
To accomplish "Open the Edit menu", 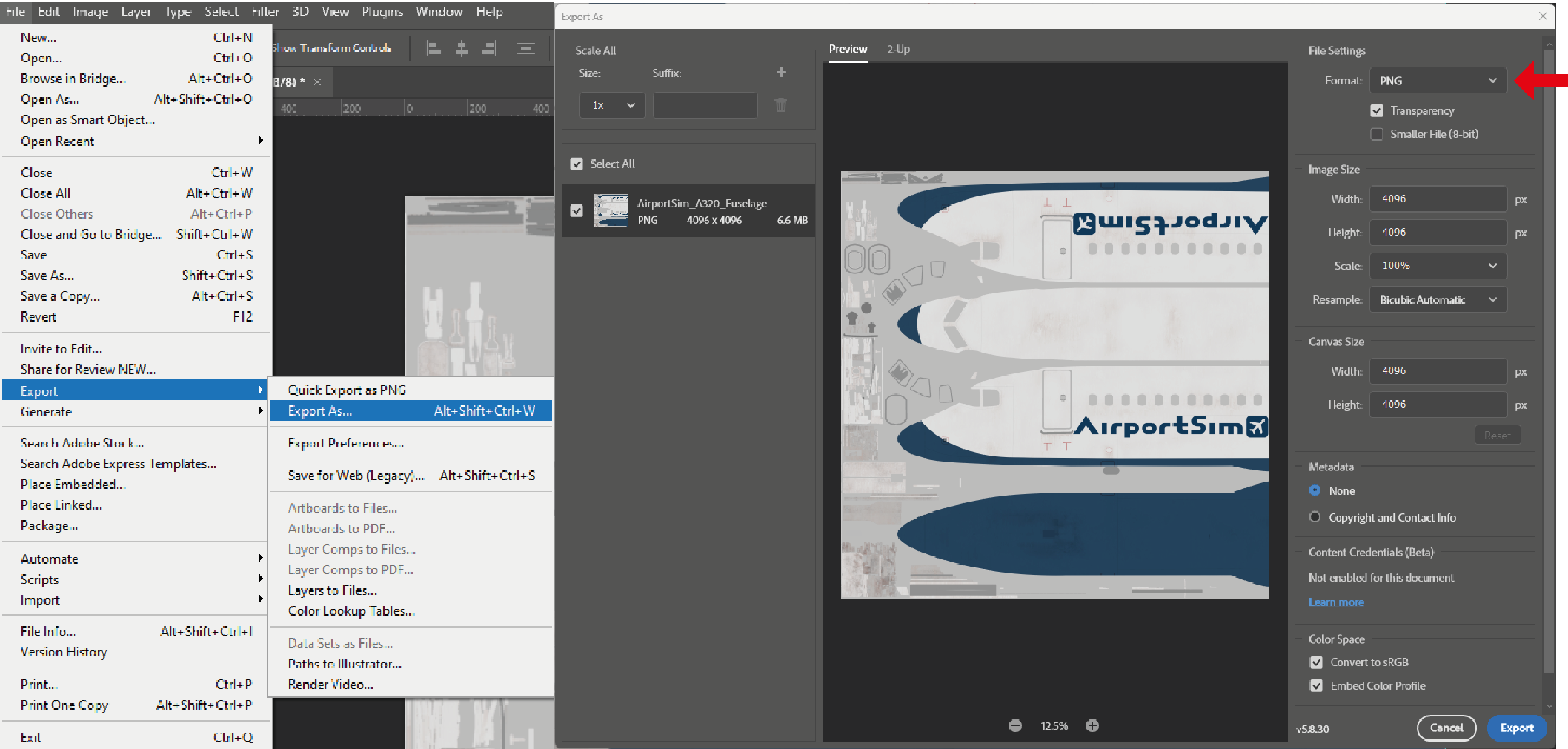I will 49,12.
